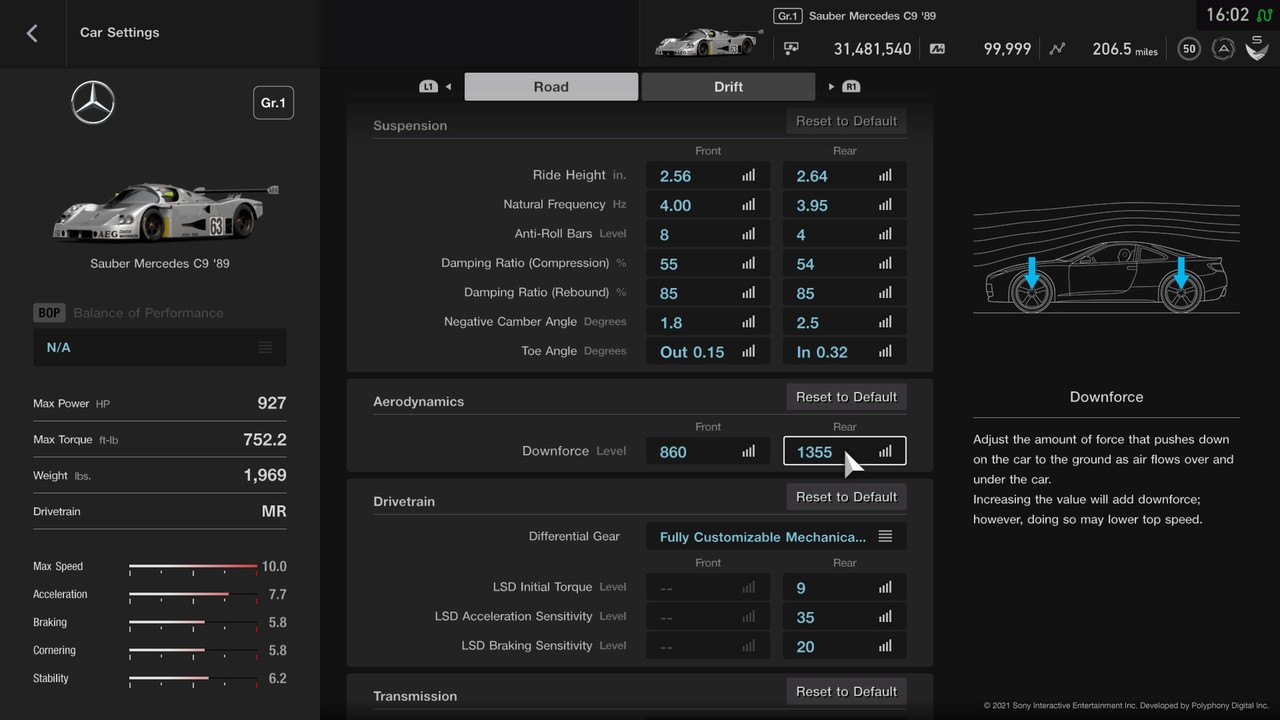Click the collector level 50 badge
The image size is (1280, 720).
[x=1189, y=48]
